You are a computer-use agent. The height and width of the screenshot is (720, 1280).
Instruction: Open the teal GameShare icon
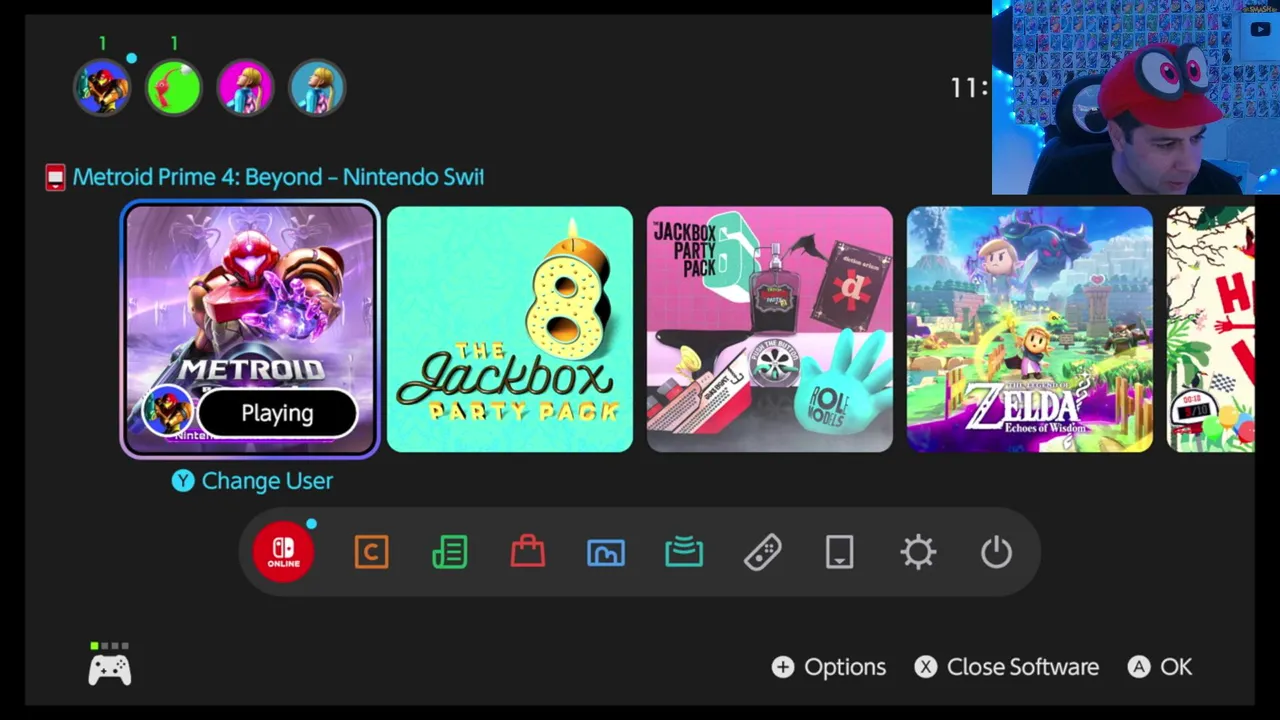(684, 552)
